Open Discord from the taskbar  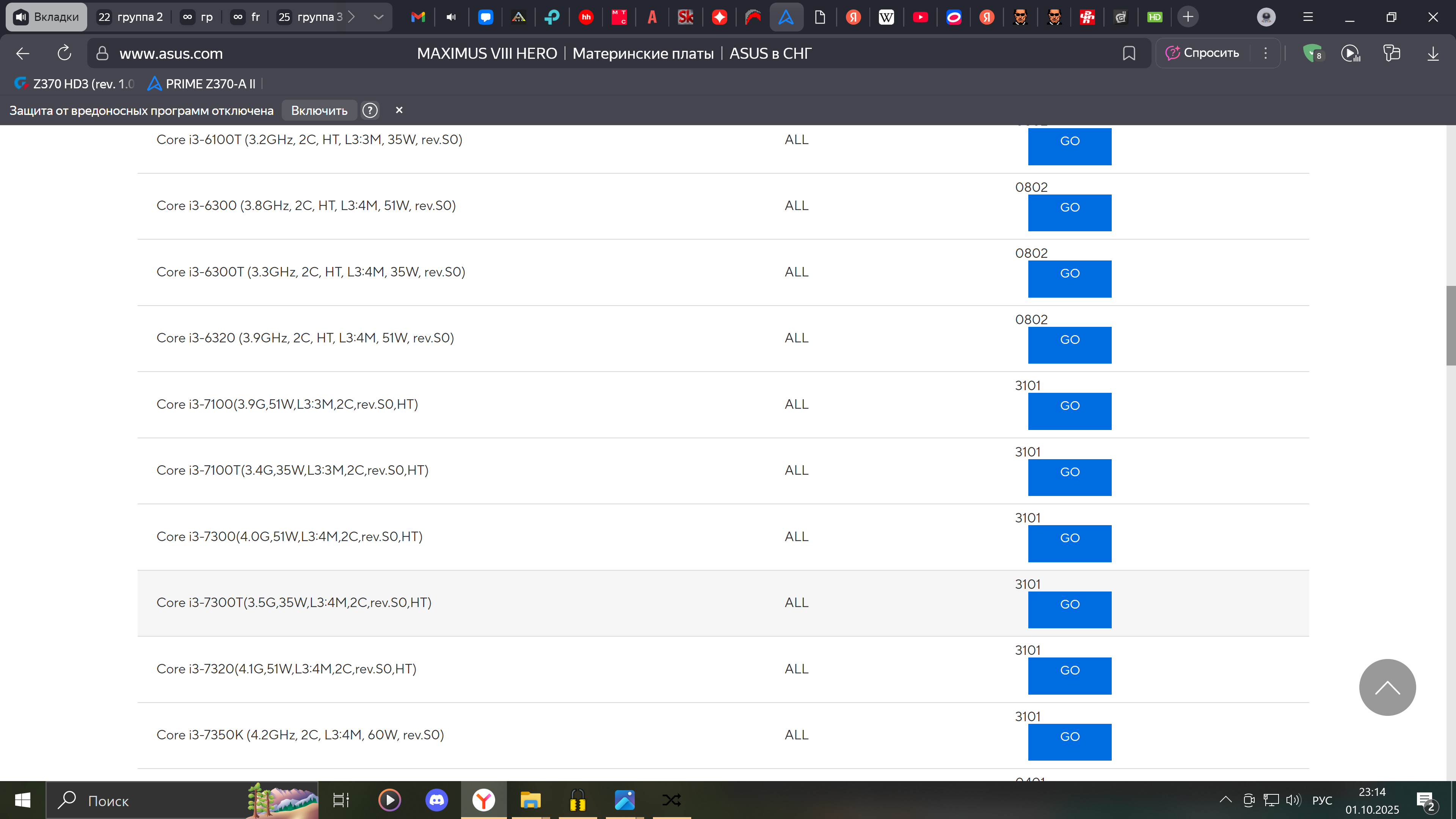click(x=436, y=800)
